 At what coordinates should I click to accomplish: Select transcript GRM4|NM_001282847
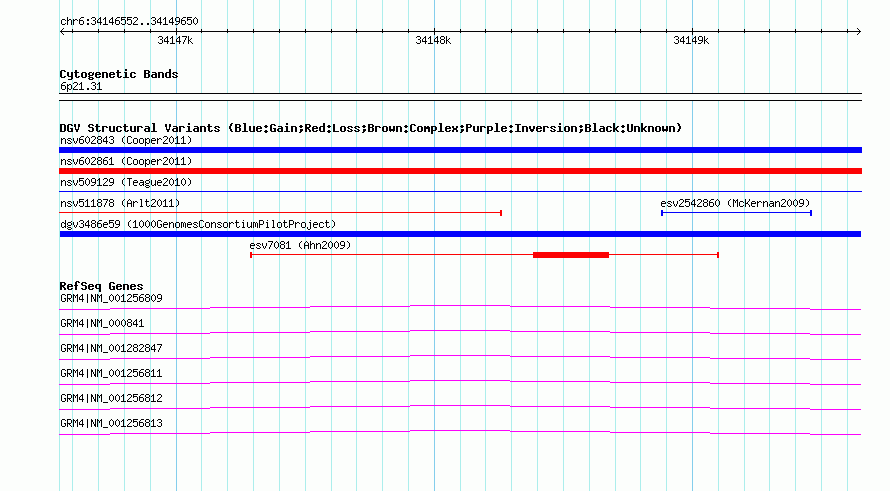[111, 349]
